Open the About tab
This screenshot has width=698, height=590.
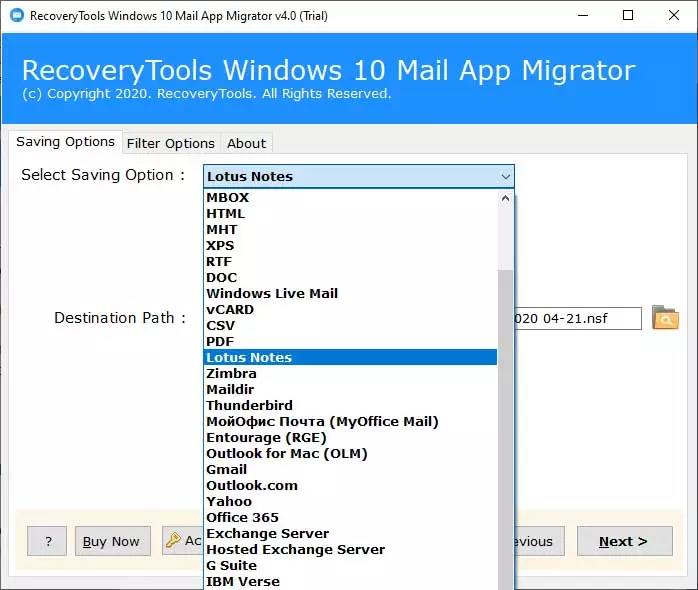(x=246, y=143)
